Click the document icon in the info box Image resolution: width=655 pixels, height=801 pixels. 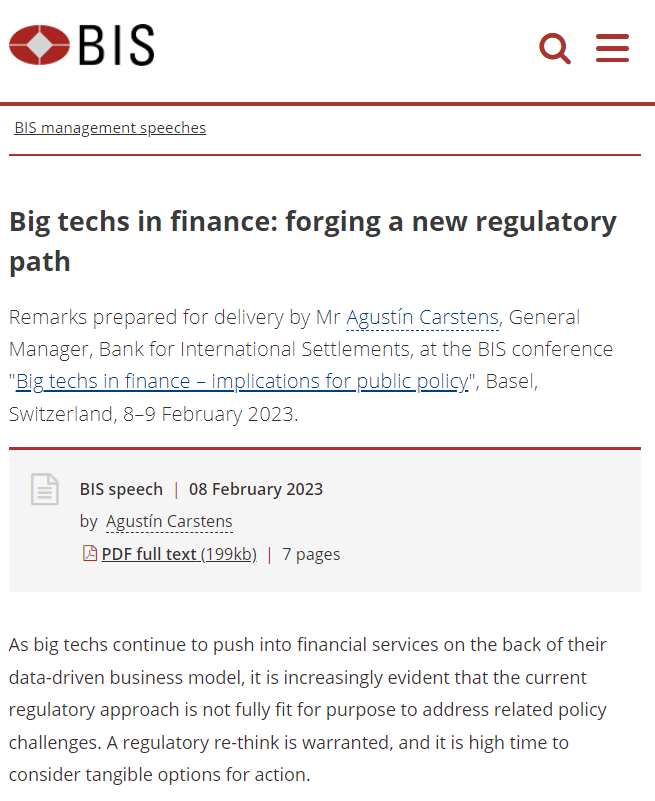[x=45, y=489]
